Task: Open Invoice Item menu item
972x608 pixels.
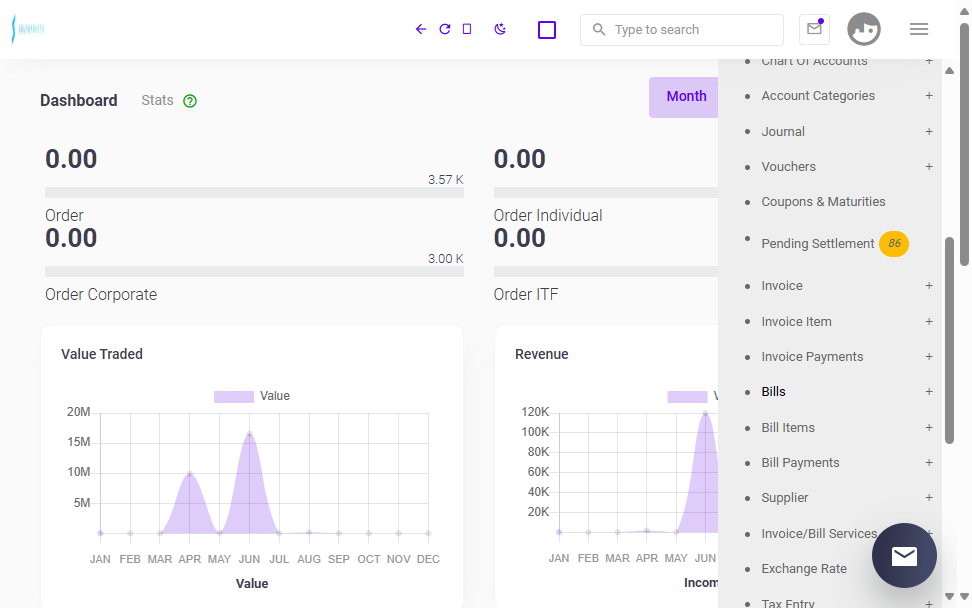Action: (797, 322)
